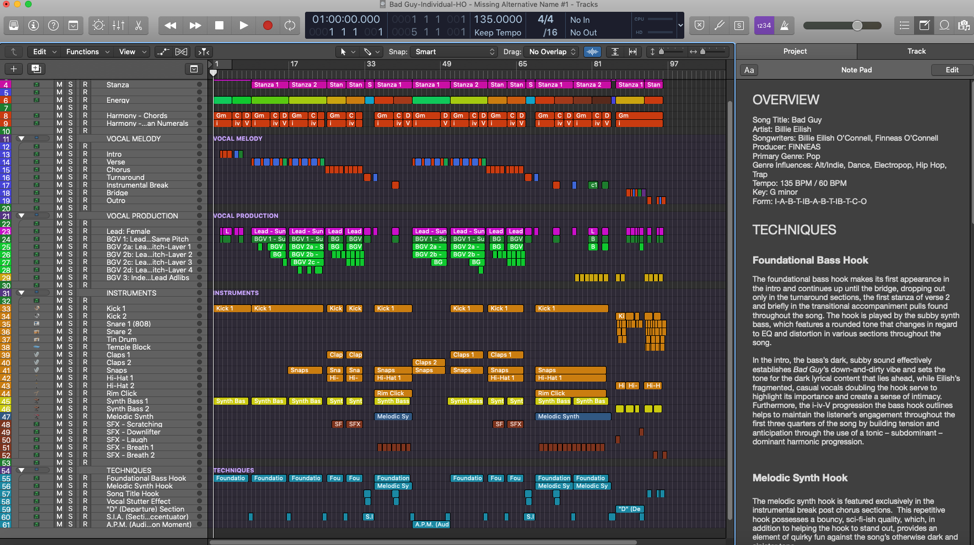Click the Aa font button in Note Pad
Screen dimensions: 974x545
click(749, 70)
